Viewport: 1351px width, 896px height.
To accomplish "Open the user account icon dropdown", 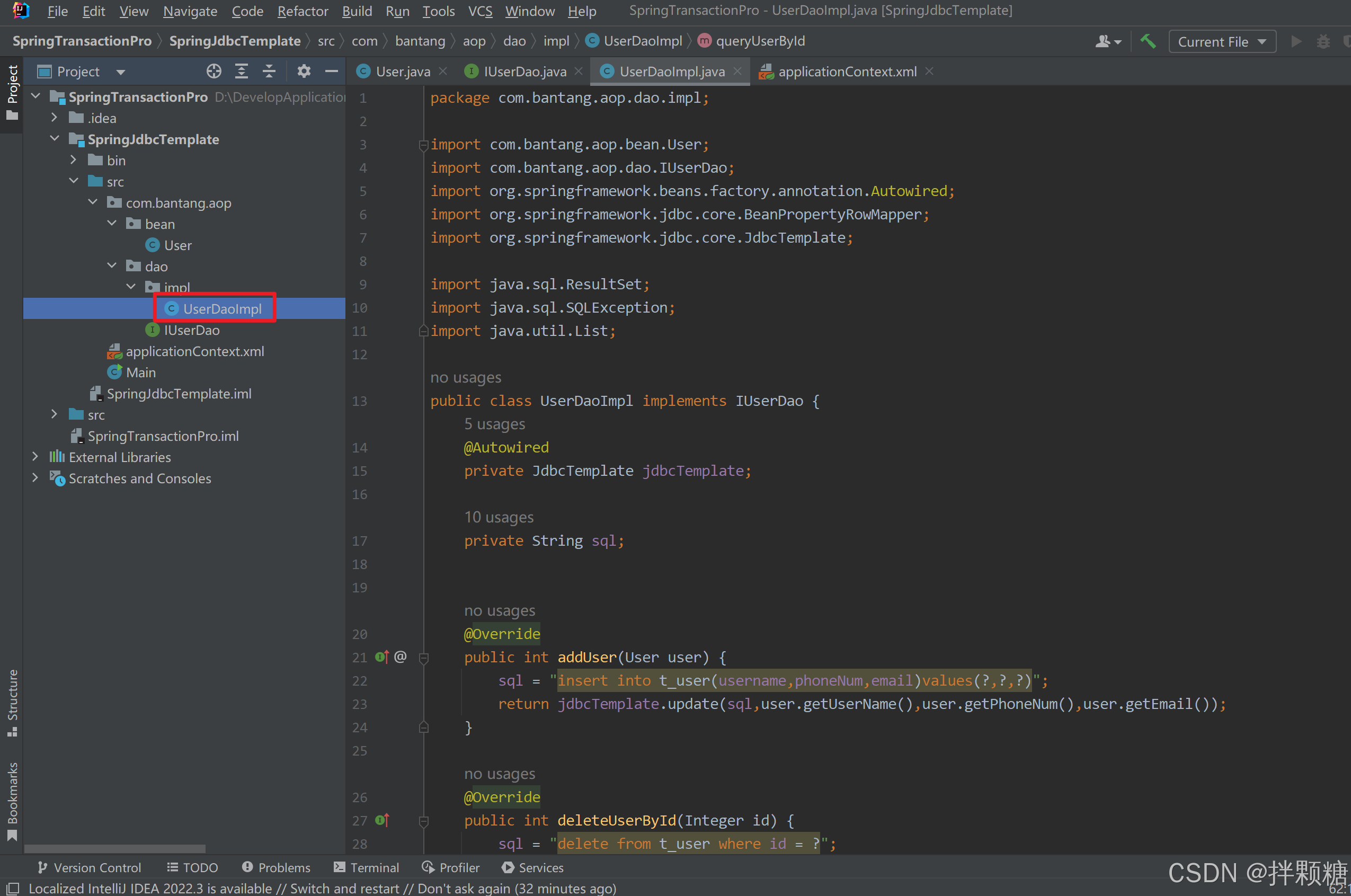I will (x=1108, y=42).
